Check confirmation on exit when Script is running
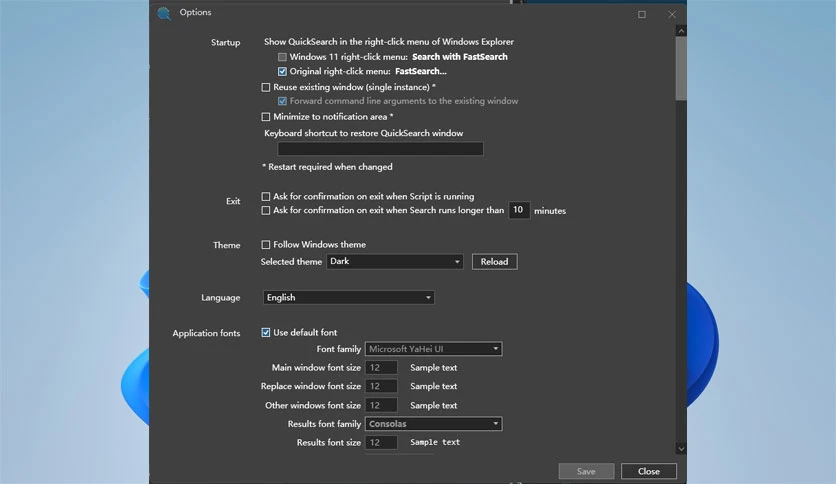The width and height of the screenshot is (836, 484). coord(266,197)
